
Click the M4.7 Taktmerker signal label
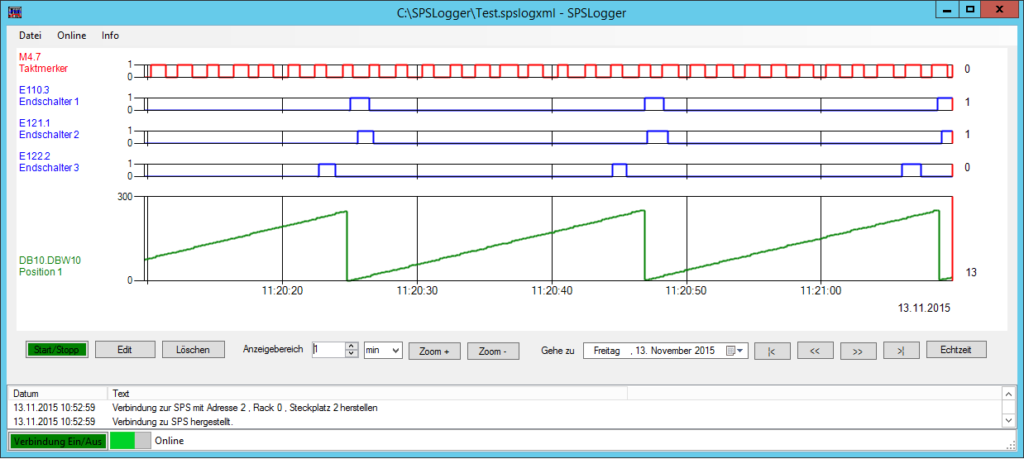coord(43,63)
